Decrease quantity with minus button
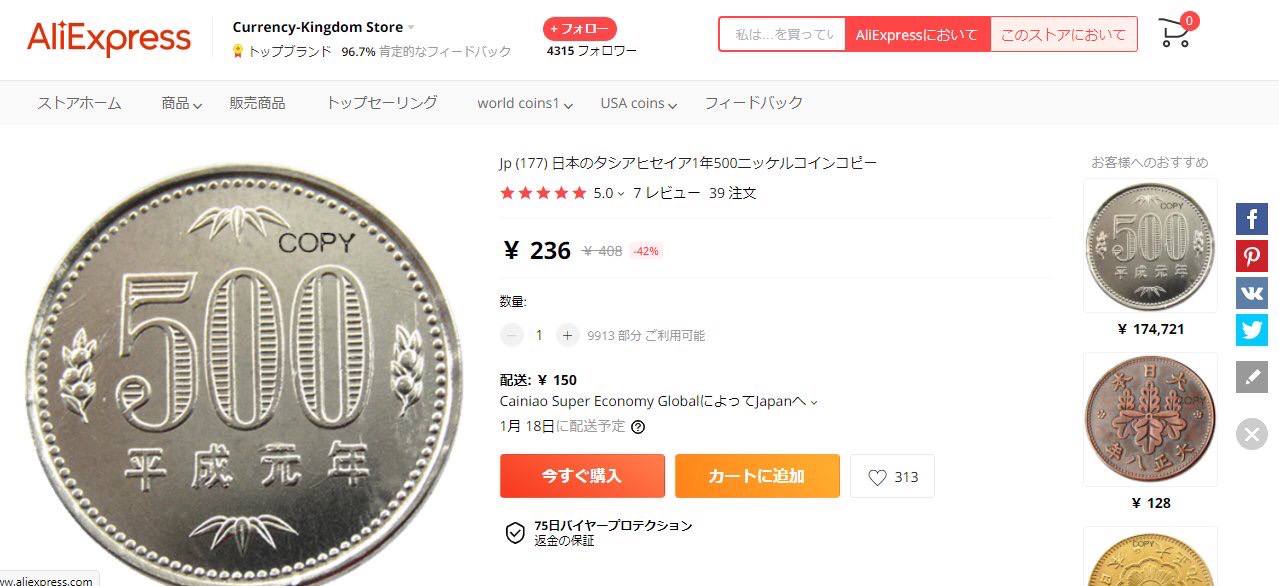1279x586 pixels. 511,336
